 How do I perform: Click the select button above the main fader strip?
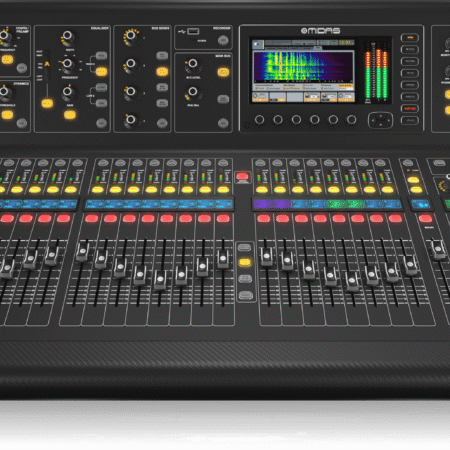(408, 163)
